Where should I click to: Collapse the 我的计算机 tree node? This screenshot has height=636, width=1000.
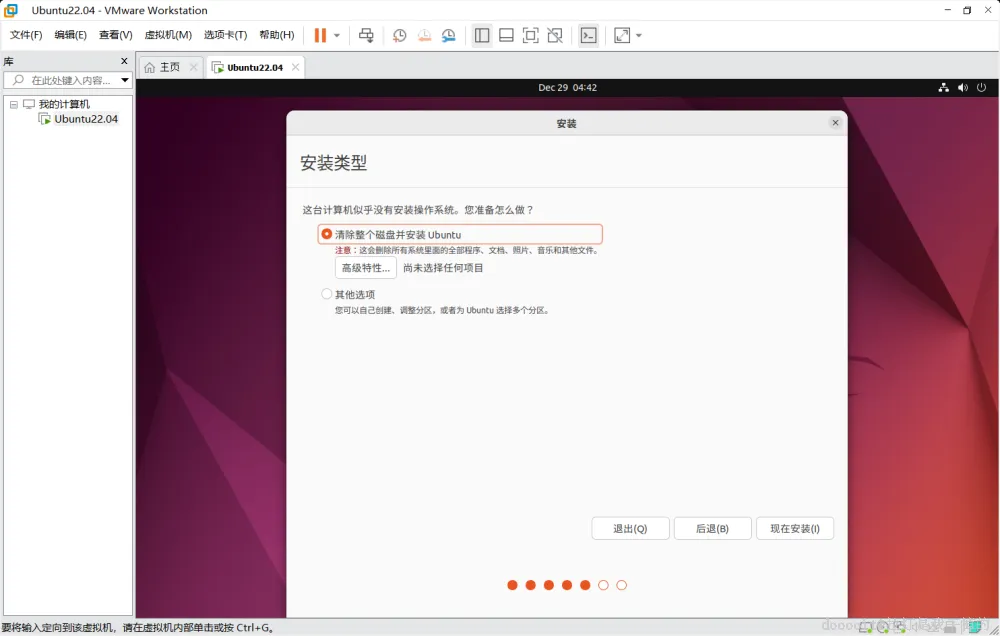point(13,104)
